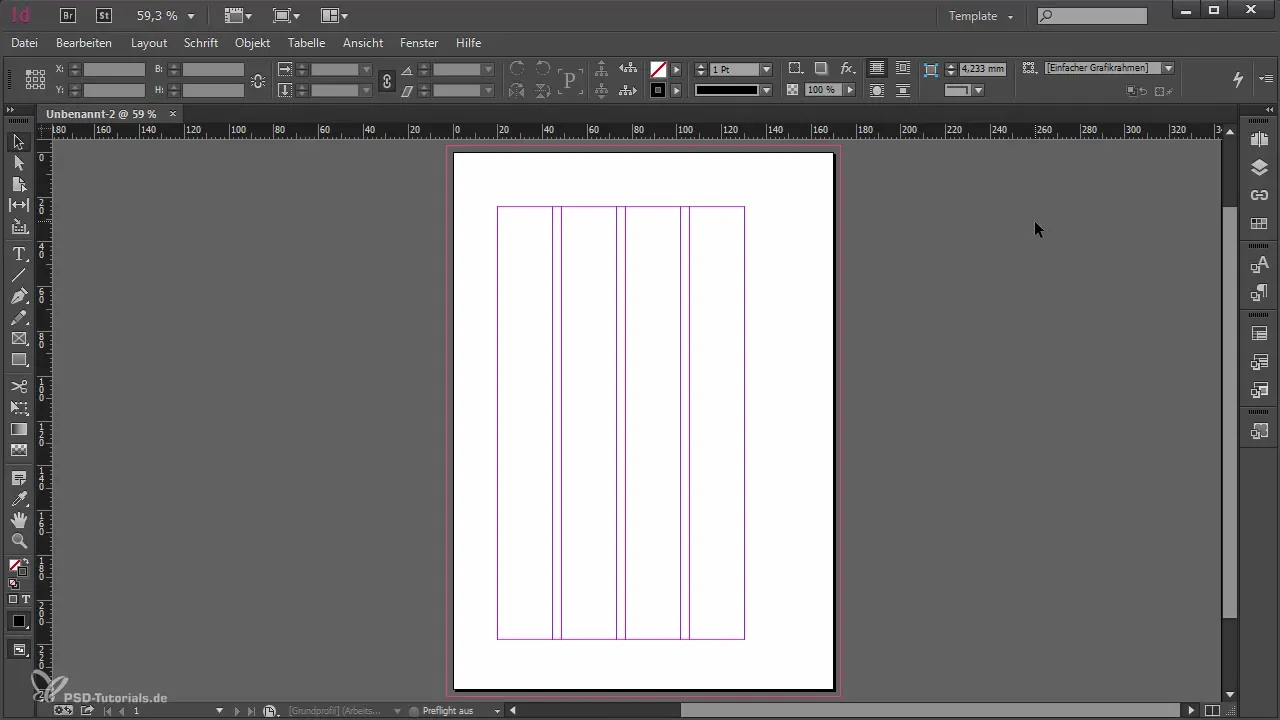Select the Gradient Feather tool
Screen dimensions: 1280x720
[x=19, y=450]
